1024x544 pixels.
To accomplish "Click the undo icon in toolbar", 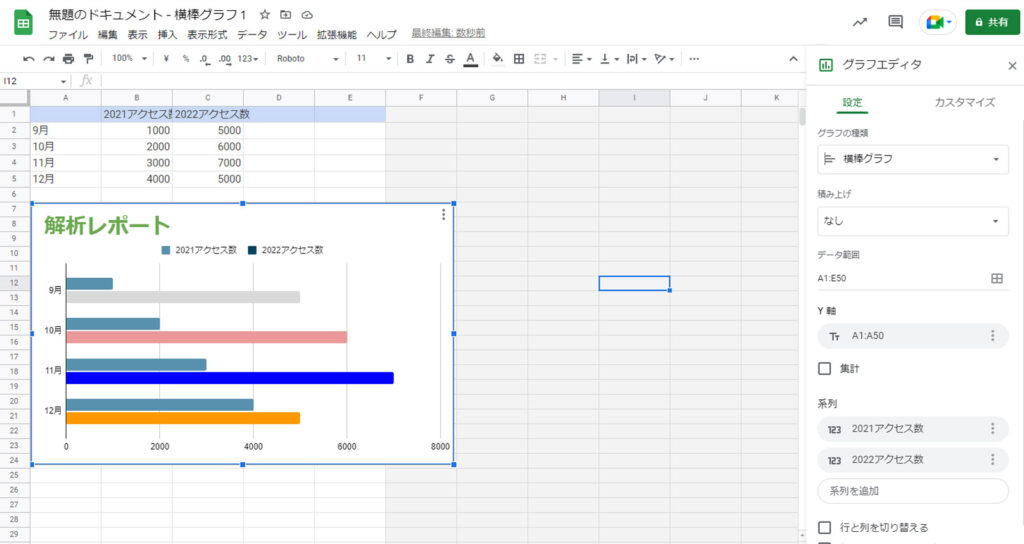I will 29,59.
